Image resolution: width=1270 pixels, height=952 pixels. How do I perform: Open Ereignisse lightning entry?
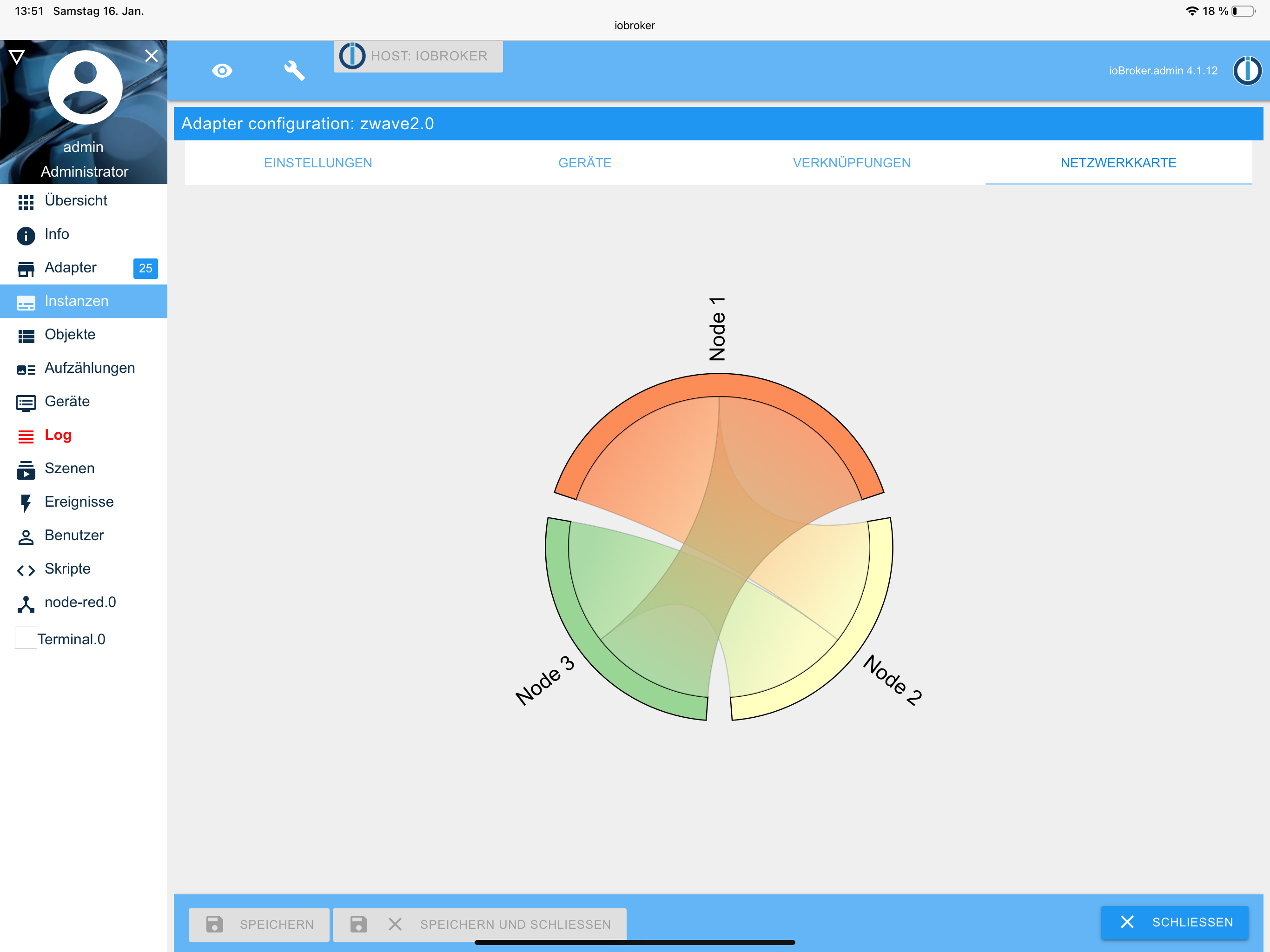[x=79, y=502]
